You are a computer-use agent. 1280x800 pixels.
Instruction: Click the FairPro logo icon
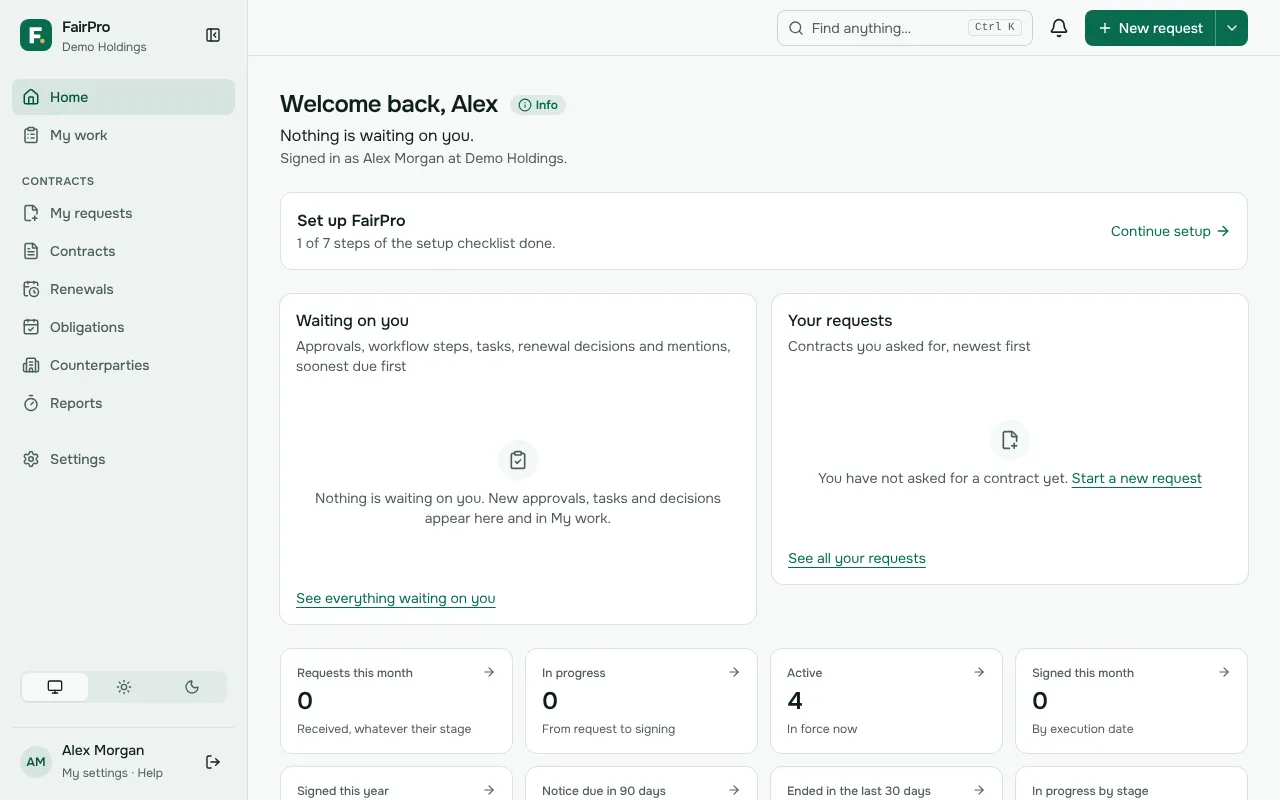[36, 35]
